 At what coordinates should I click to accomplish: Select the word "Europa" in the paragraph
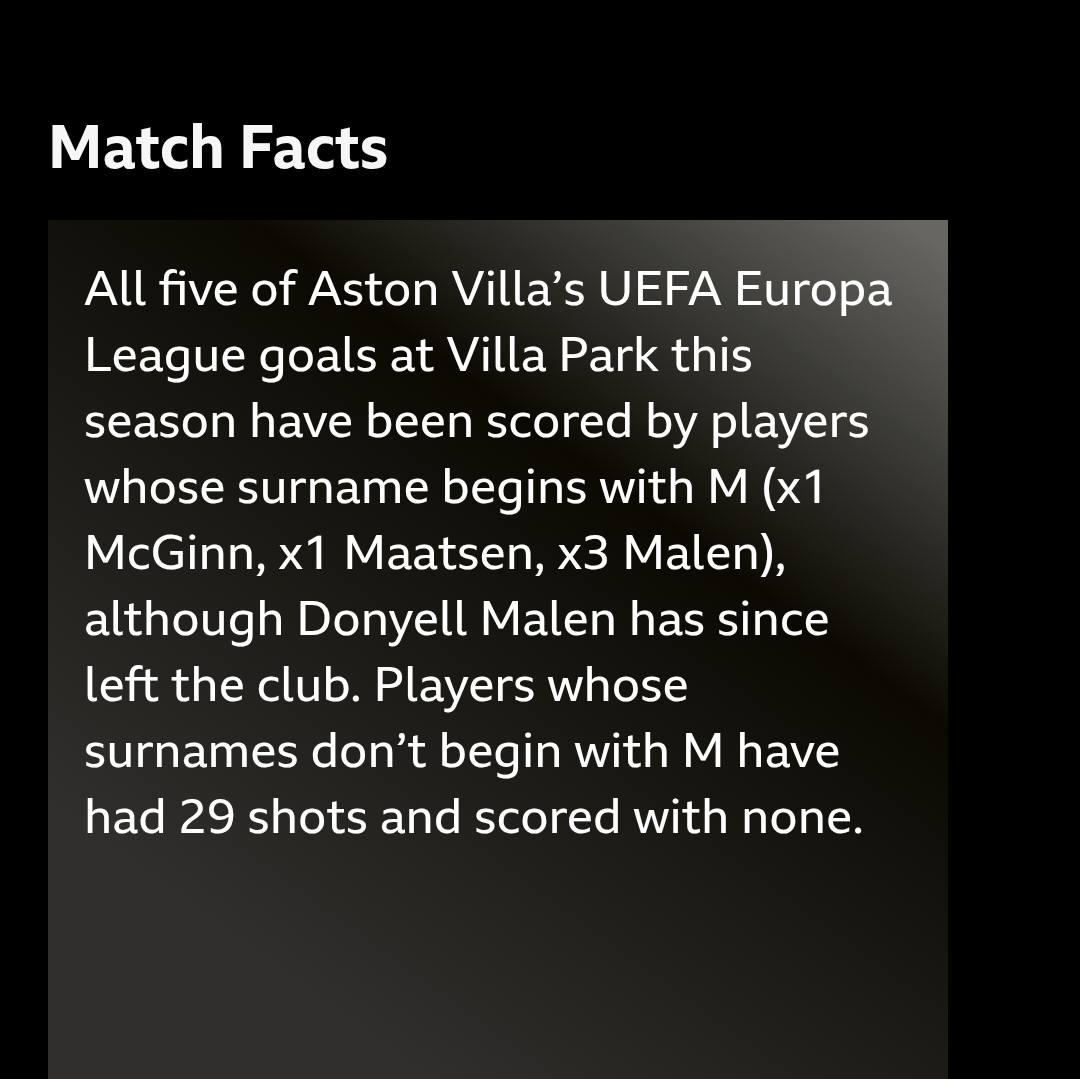click(813, 290)
